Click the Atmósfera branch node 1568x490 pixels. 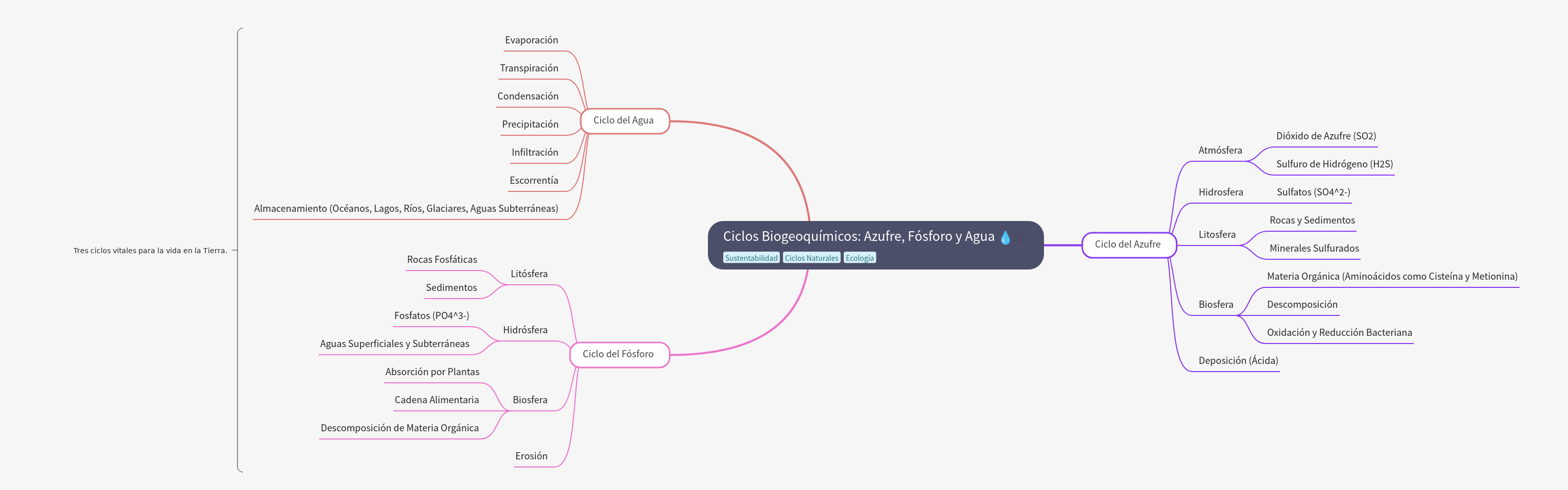(x=1220, y=150)
